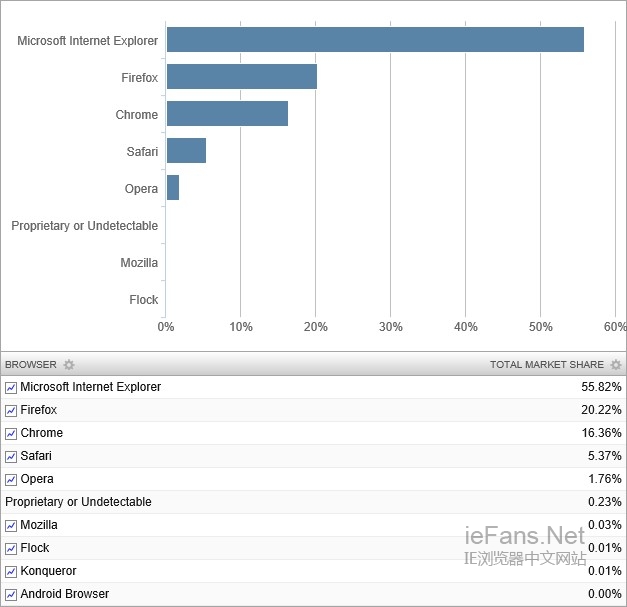Click the Microsoft Internet Explorer chart axis label
The image size is (627, 607).
click(88, 41)
